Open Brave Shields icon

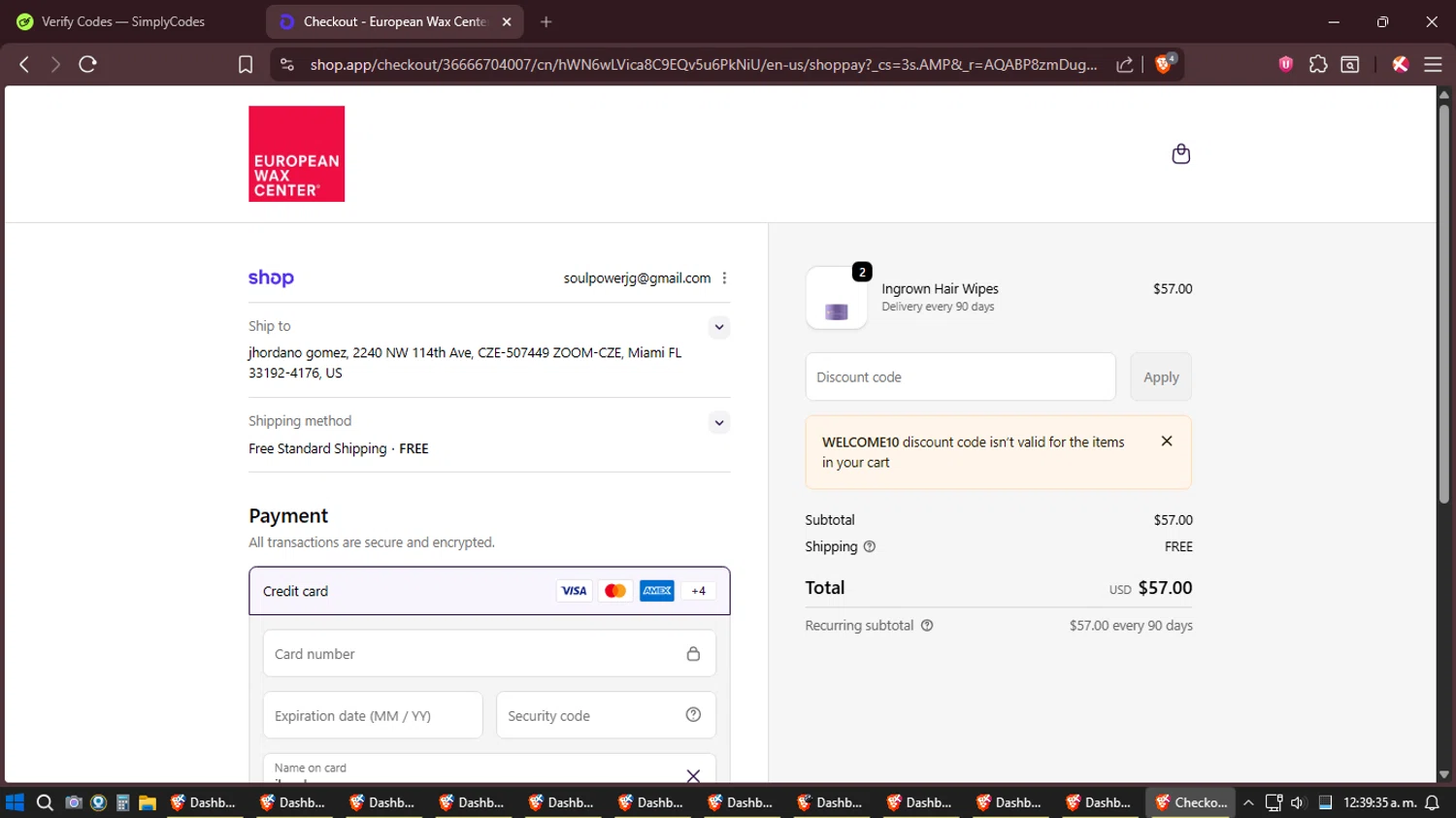[x=1164, y=64]
